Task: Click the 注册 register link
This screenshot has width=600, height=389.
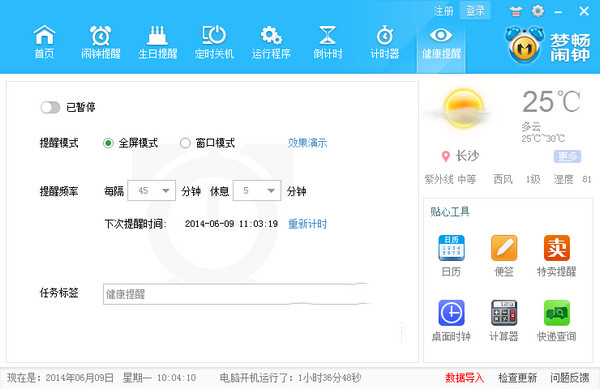Action: [443, 11]
